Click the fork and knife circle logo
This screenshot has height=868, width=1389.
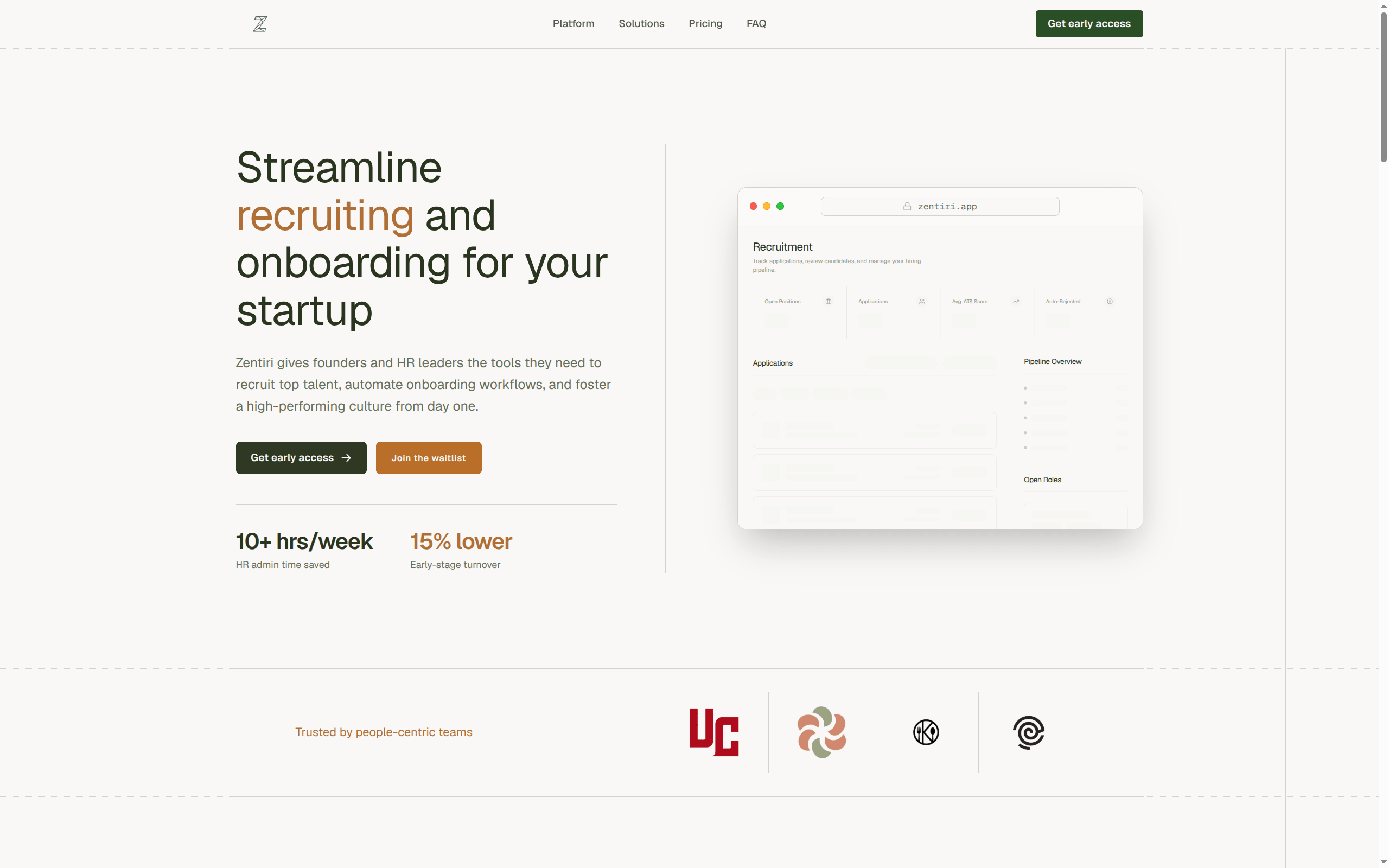tap(926, 732)
